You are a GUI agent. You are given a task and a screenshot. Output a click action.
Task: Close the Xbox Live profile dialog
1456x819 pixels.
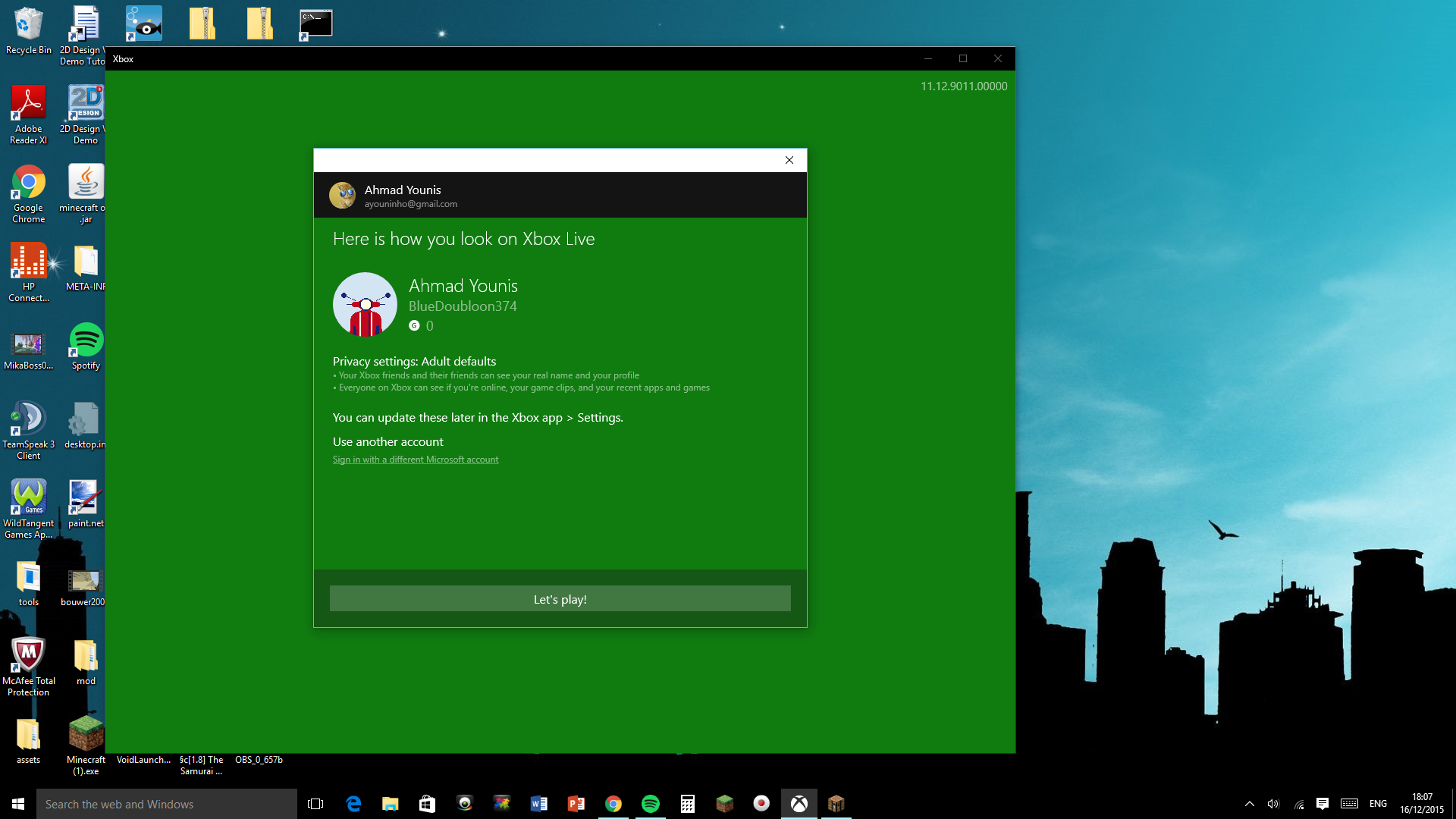[789, 160]
